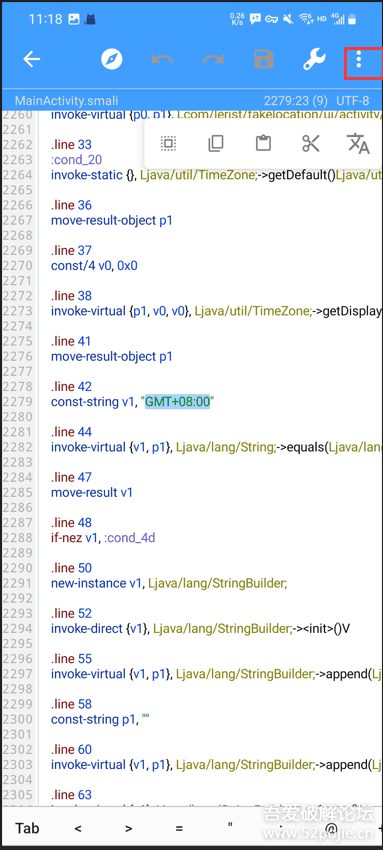This screenshot has height=850, width=383.
Task: Open the wrench tools icon
Action: 314,60
